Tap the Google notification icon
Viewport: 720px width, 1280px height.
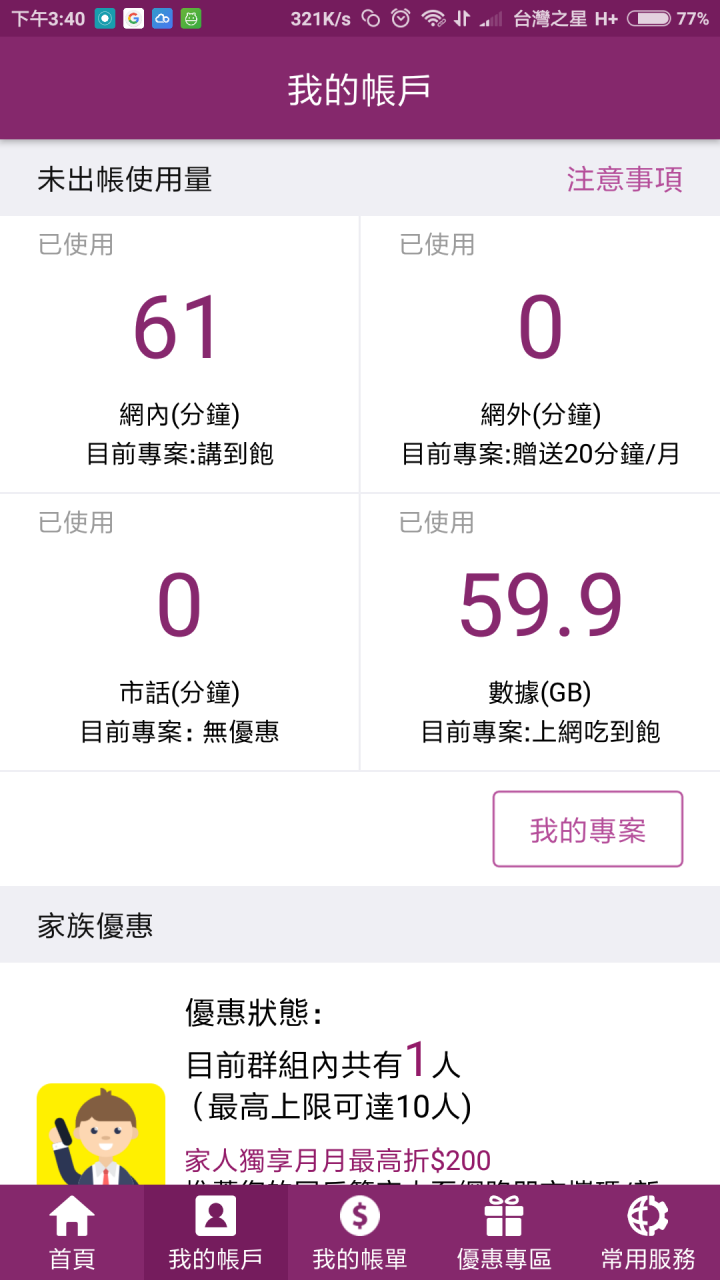click(133, 18)
